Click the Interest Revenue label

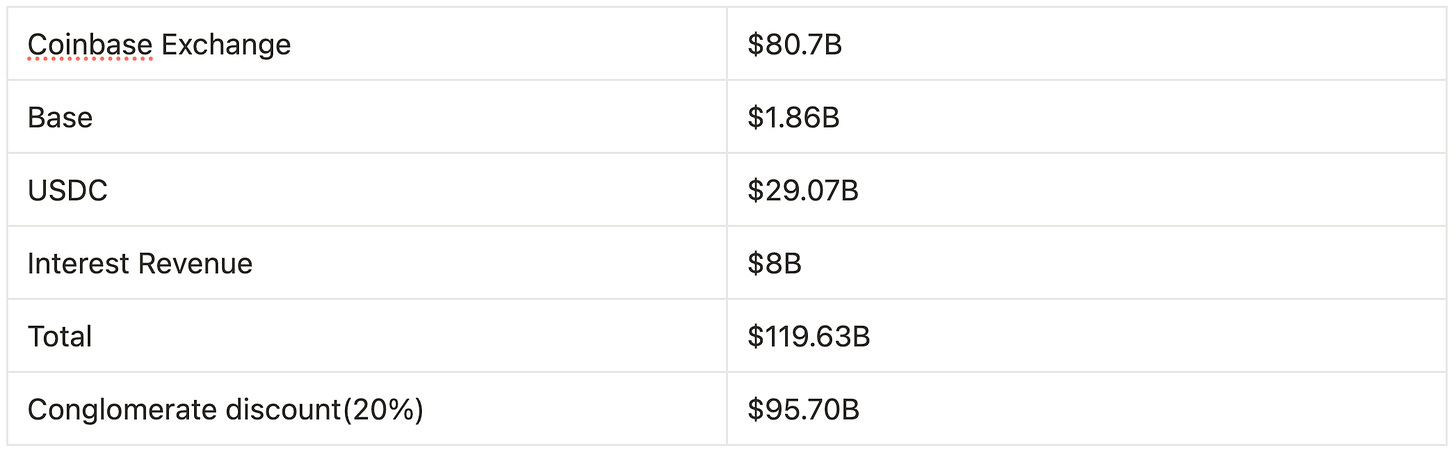140,263
